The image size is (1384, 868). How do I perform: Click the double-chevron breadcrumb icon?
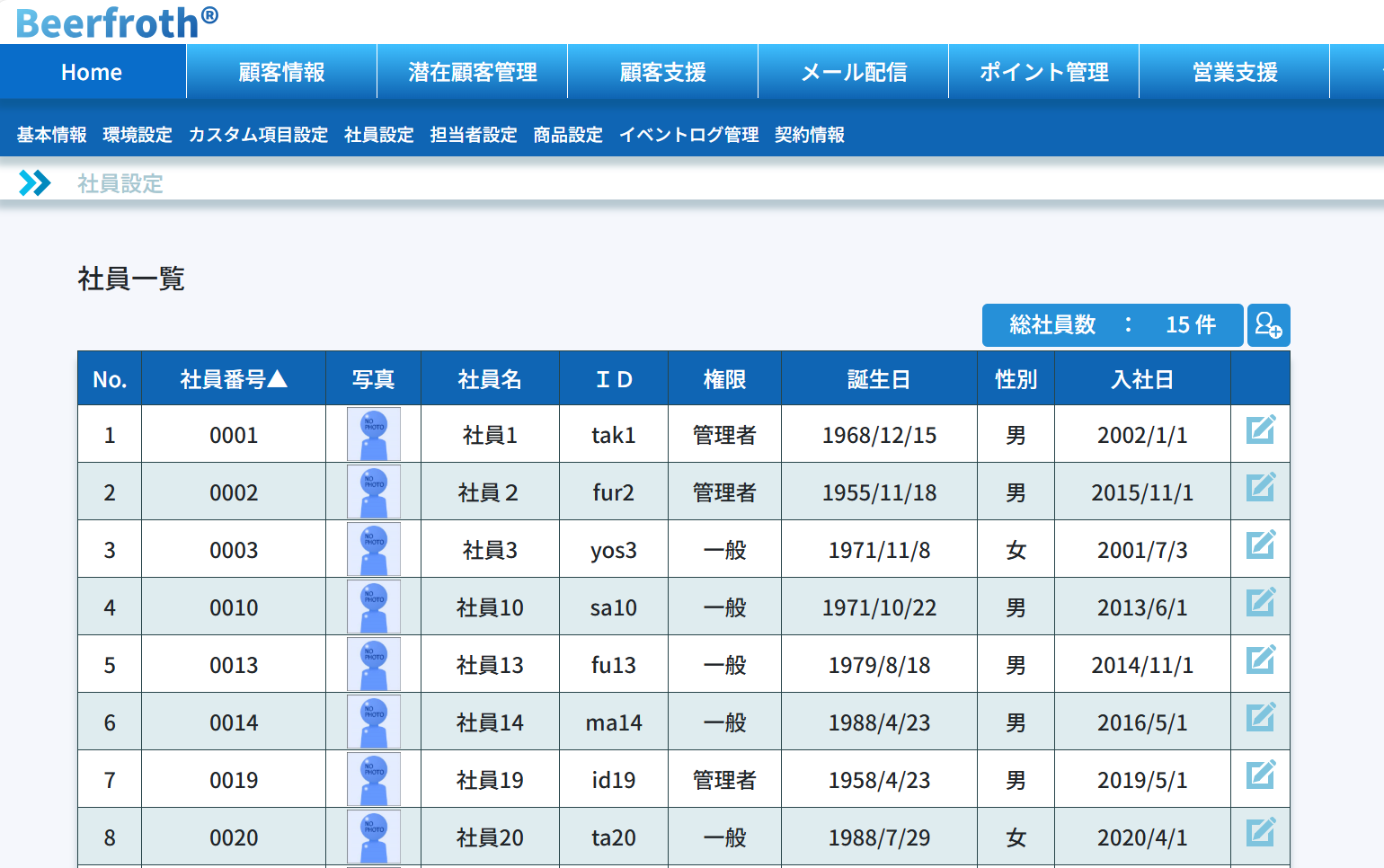(35, 183)
